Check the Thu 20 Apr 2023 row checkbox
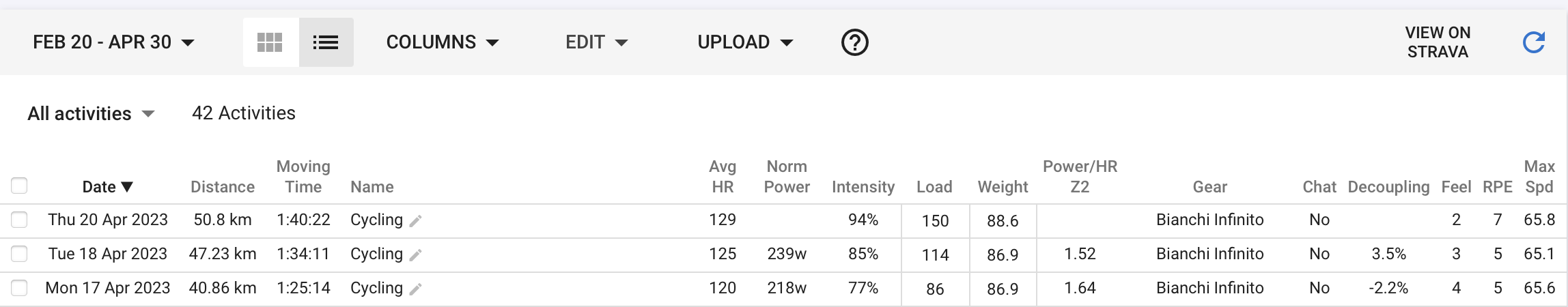This screenshot has width=1568, height=307. 19,220
